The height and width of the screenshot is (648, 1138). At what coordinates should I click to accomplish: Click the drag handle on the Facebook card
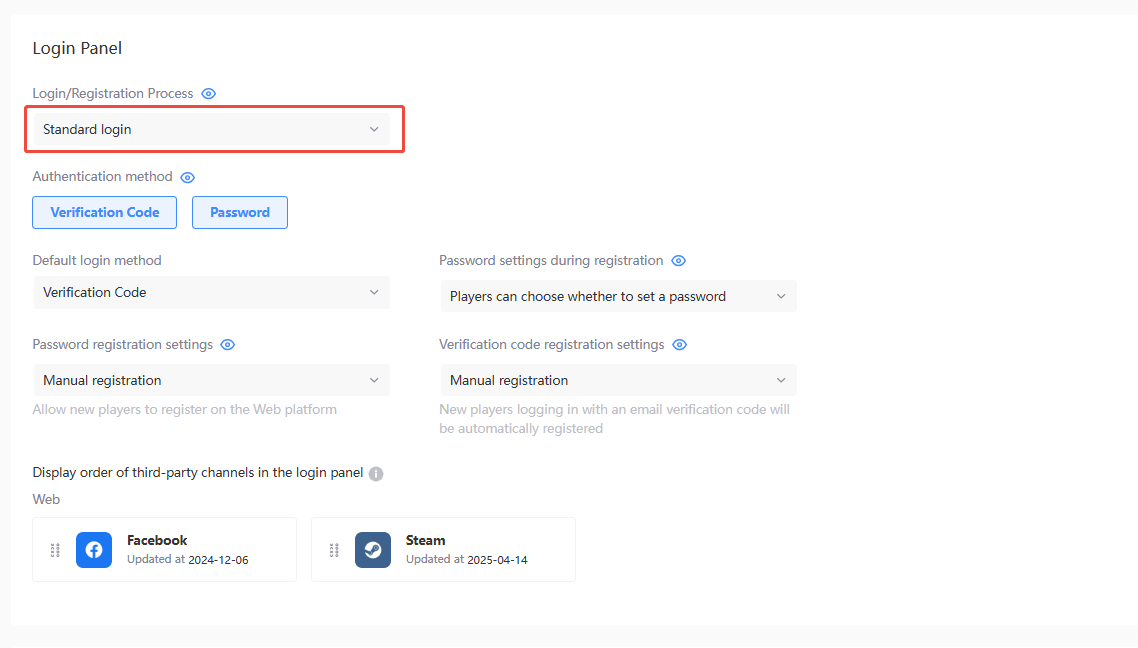click(x=55, y=549)
